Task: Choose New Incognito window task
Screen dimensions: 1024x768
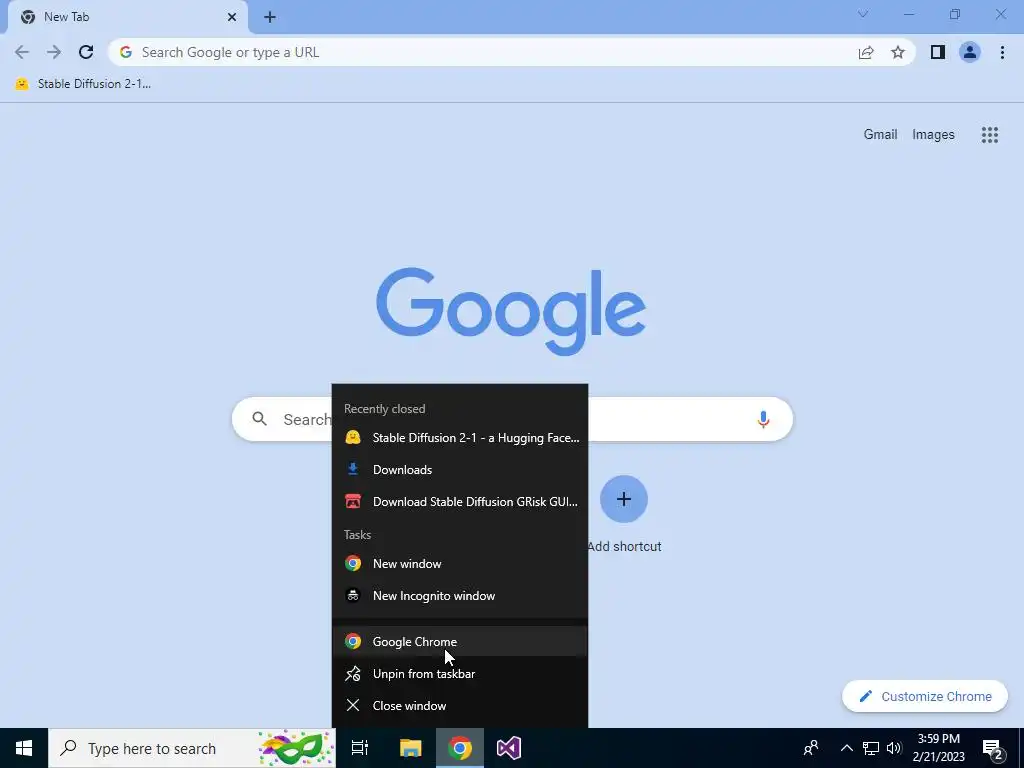Action: (460, 596)
